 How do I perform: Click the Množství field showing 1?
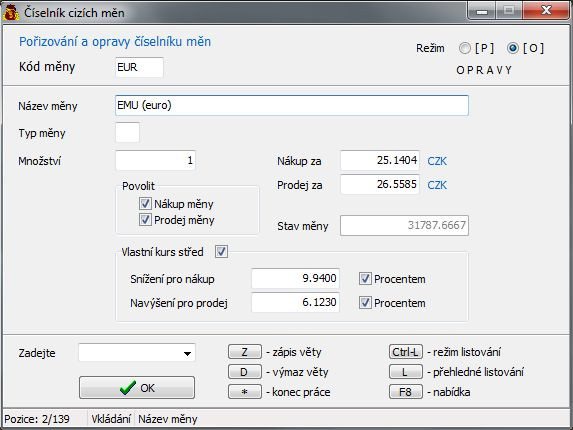[155, 160]
